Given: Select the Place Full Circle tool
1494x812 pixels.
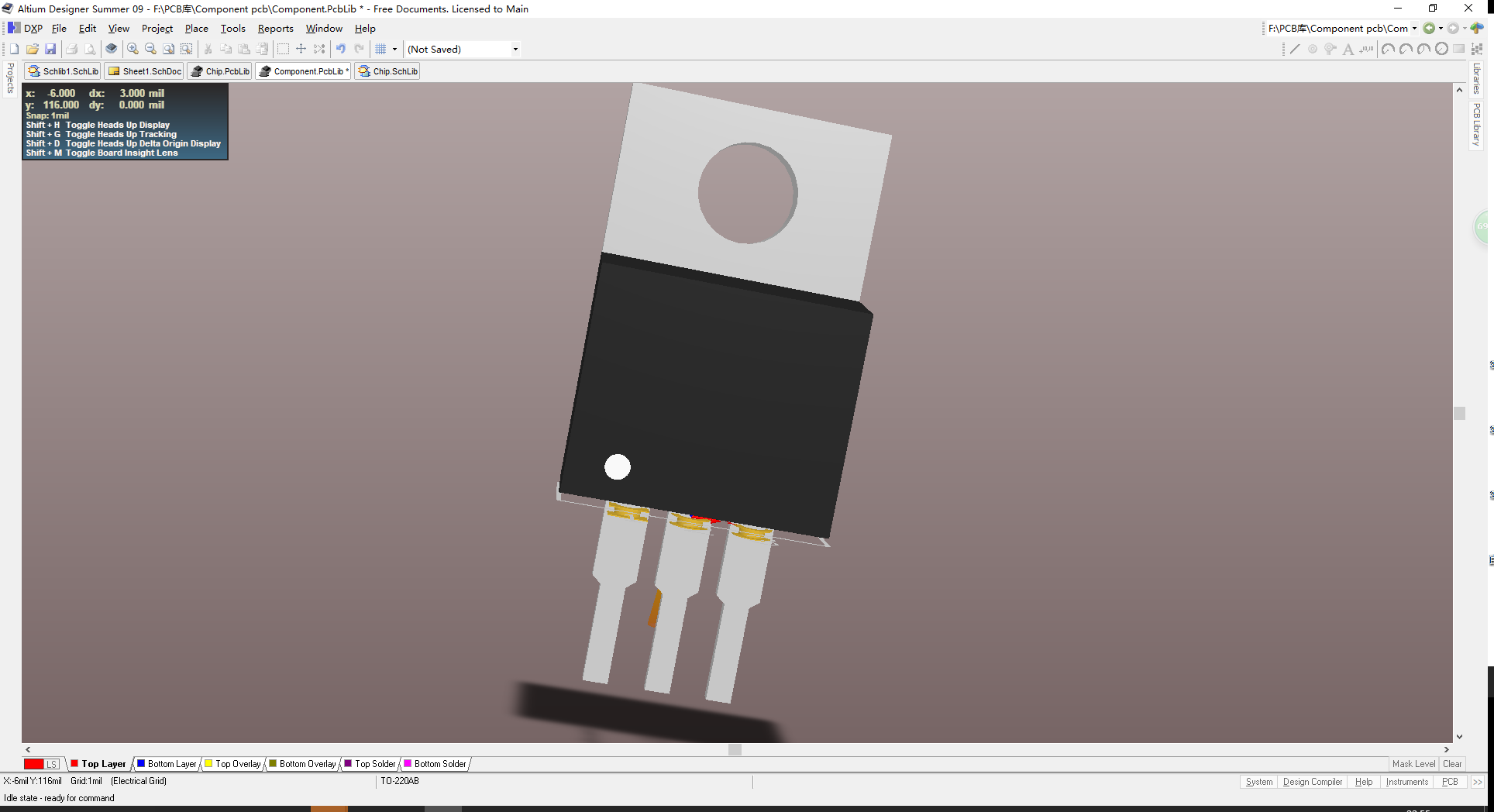Looking at the screenshot, I should coord(1441,49).
